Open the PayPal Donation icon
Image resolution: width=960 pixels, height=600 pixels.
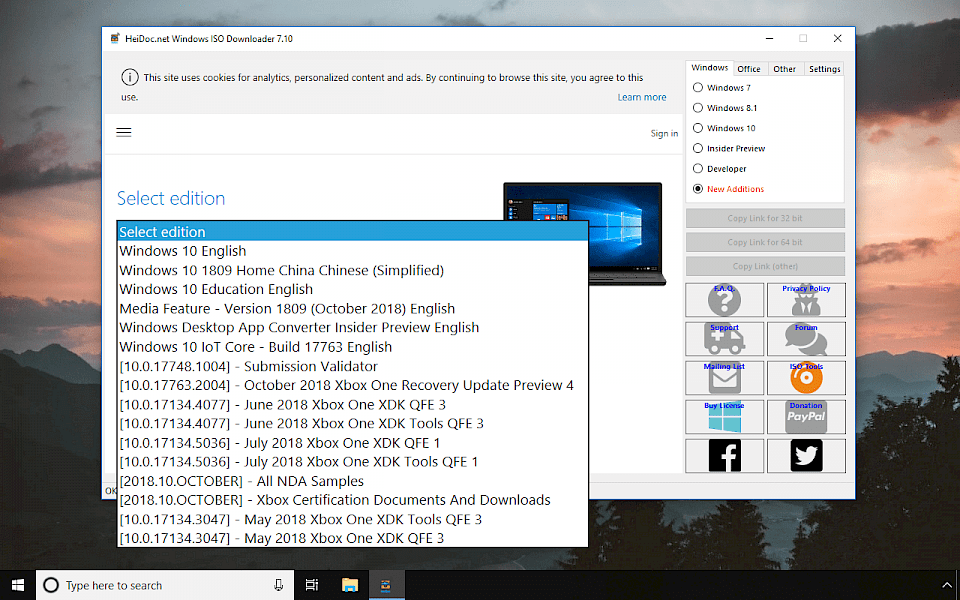click(806, 417)
